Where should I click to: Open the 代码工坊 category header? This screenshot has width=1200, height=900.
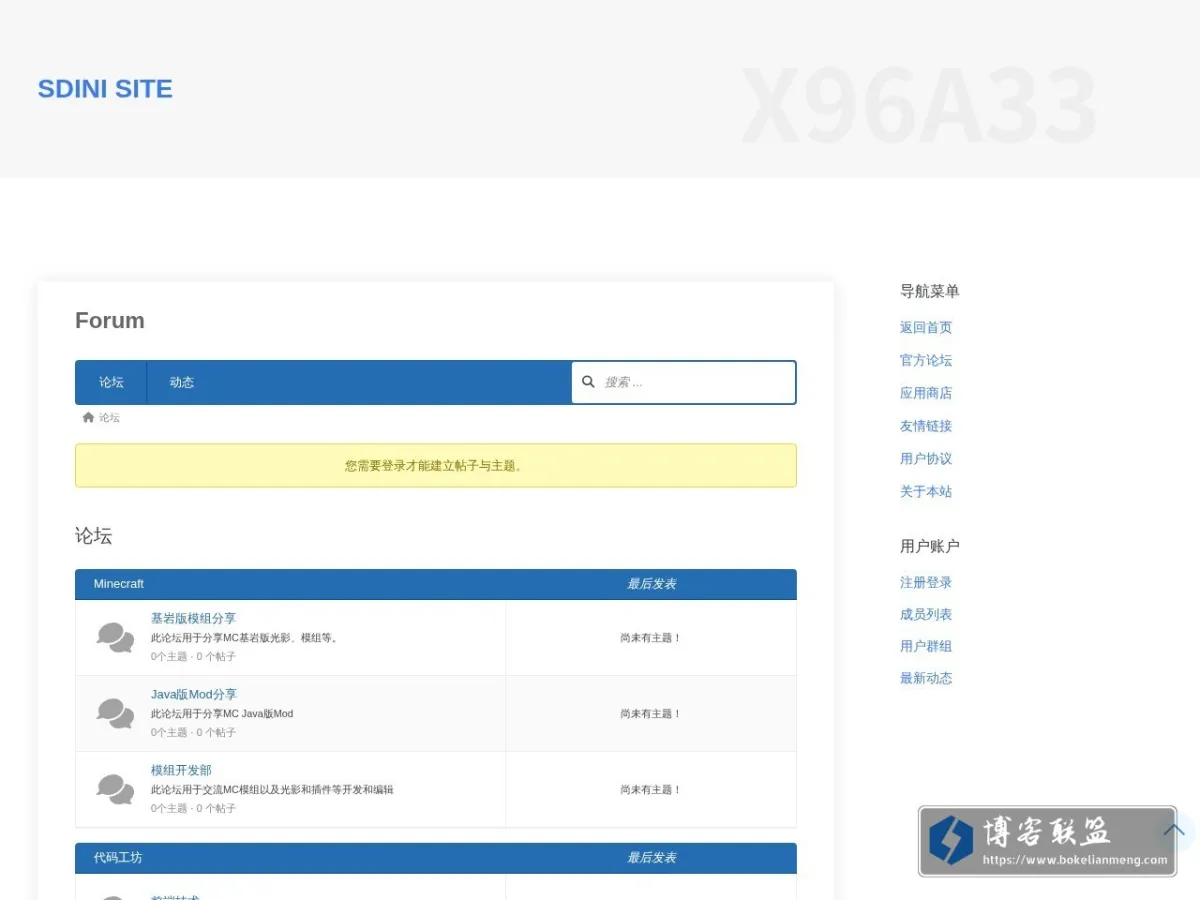(x=118, y=858)
